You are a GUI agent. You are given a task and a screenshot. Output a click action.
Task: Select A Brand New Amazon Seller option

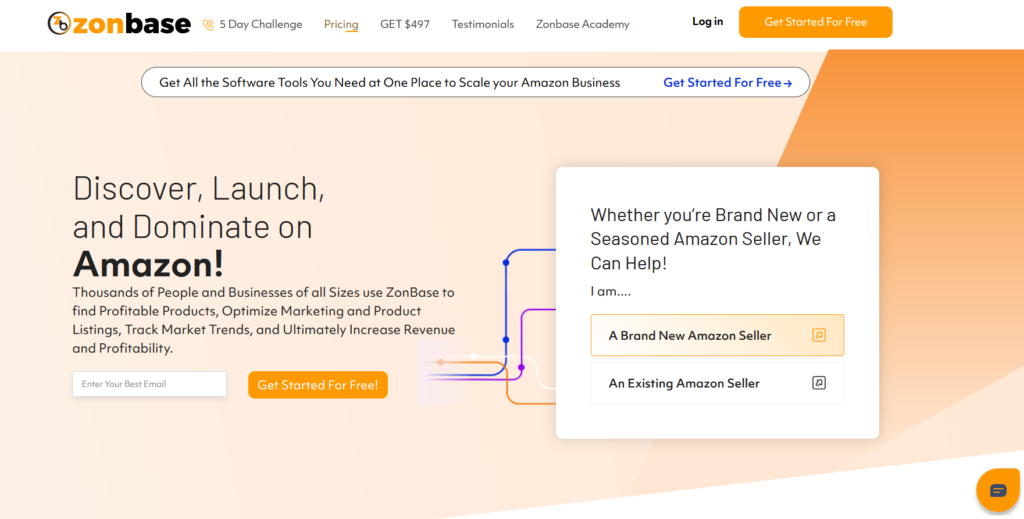point(690,336)
